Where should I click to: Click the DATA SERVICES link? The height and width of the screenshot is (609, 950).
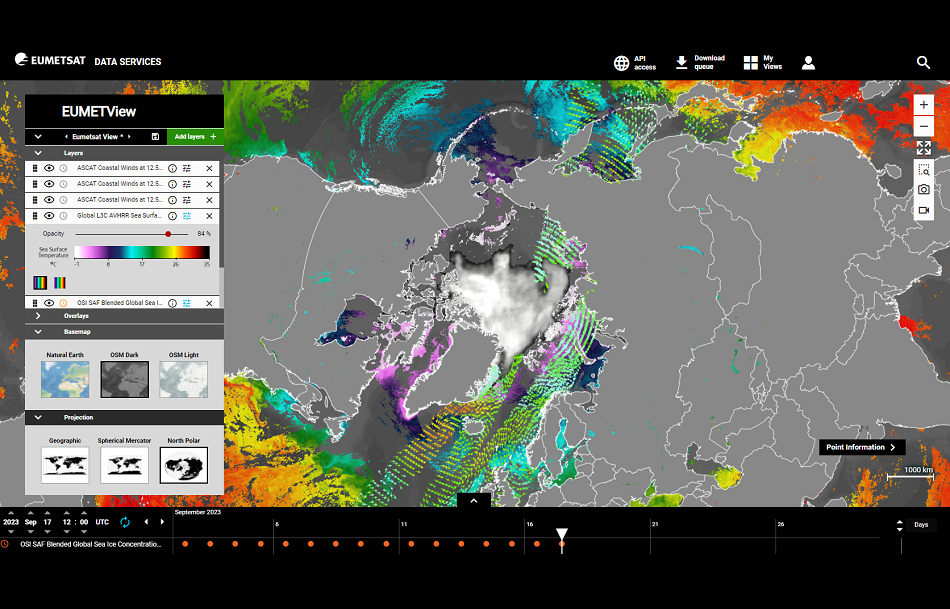(x=128, y=61)
